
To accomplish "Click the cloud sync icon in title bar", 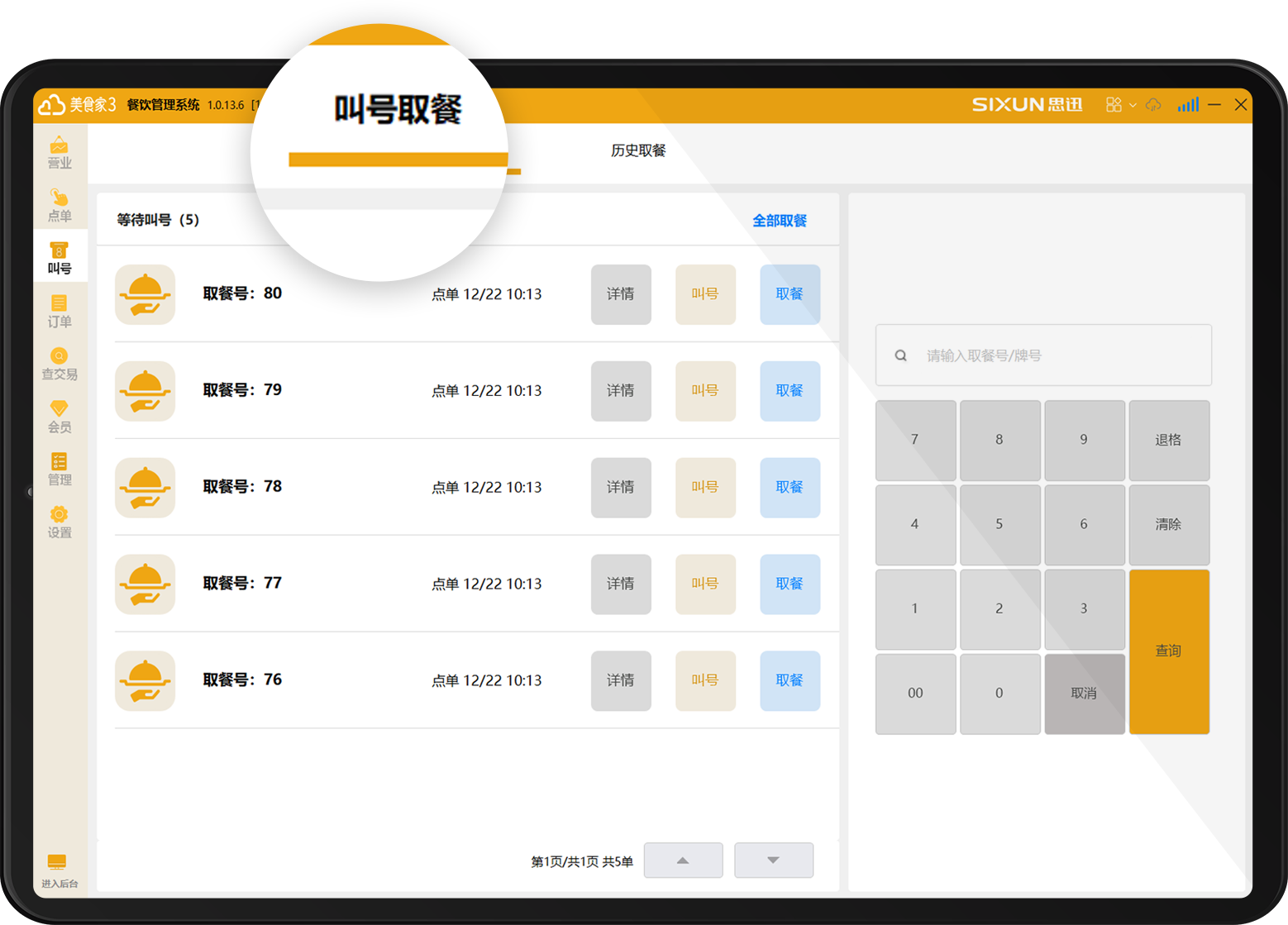I will (1154, 105).
